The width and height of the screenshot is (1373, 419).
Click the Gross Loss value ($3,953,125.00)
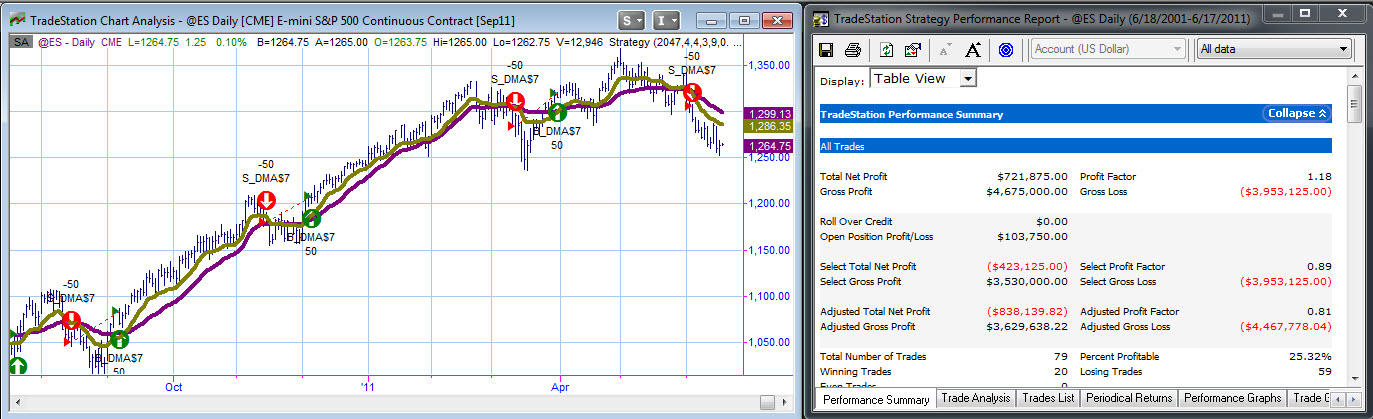(x=1285, y=191)
